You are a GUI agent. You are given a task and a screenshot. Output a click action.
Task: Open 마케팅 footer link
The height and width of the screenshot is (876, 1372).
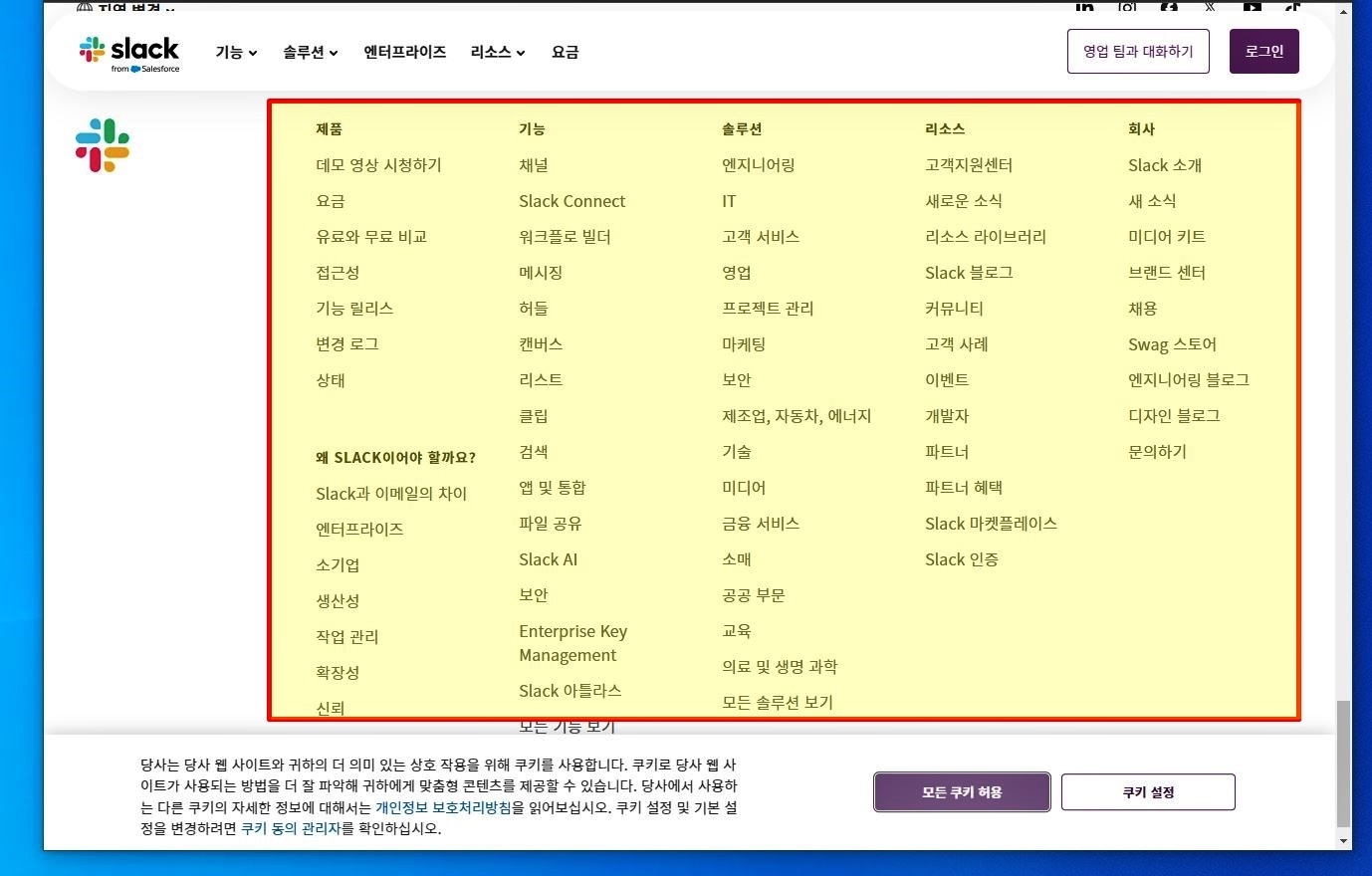click(744, 344)
